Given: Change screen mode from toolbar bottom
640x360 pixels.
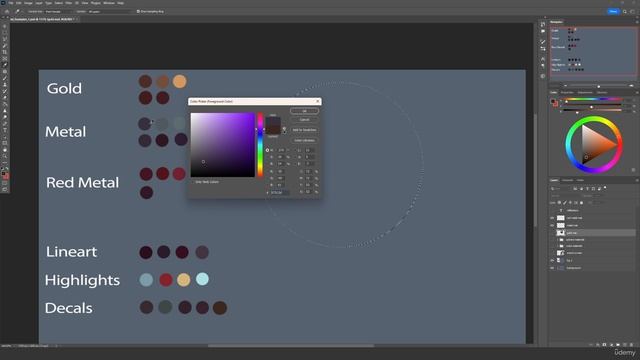Looking at the screenshot, I should coord(5,189).
